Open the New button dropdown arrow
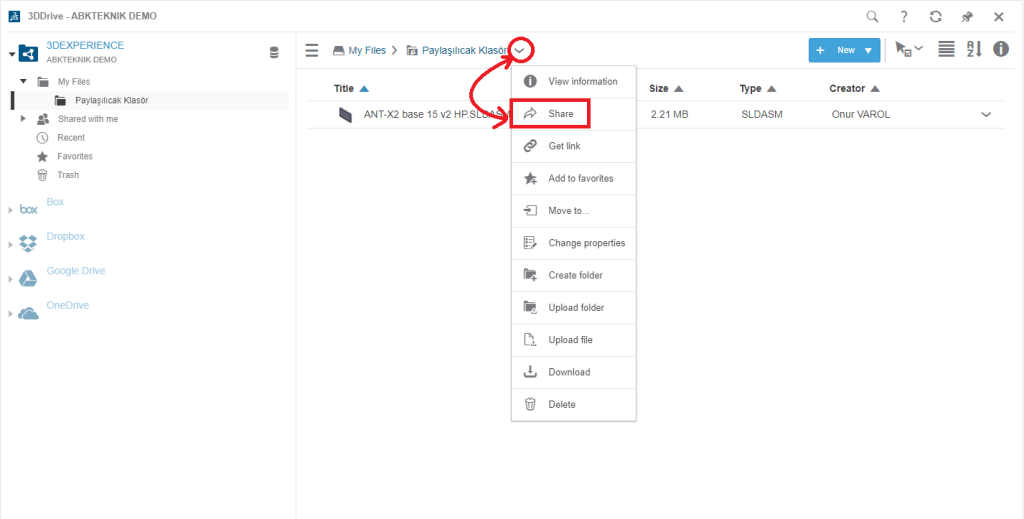The width and height of the screenshot is (1024, 519). [869, 50]
